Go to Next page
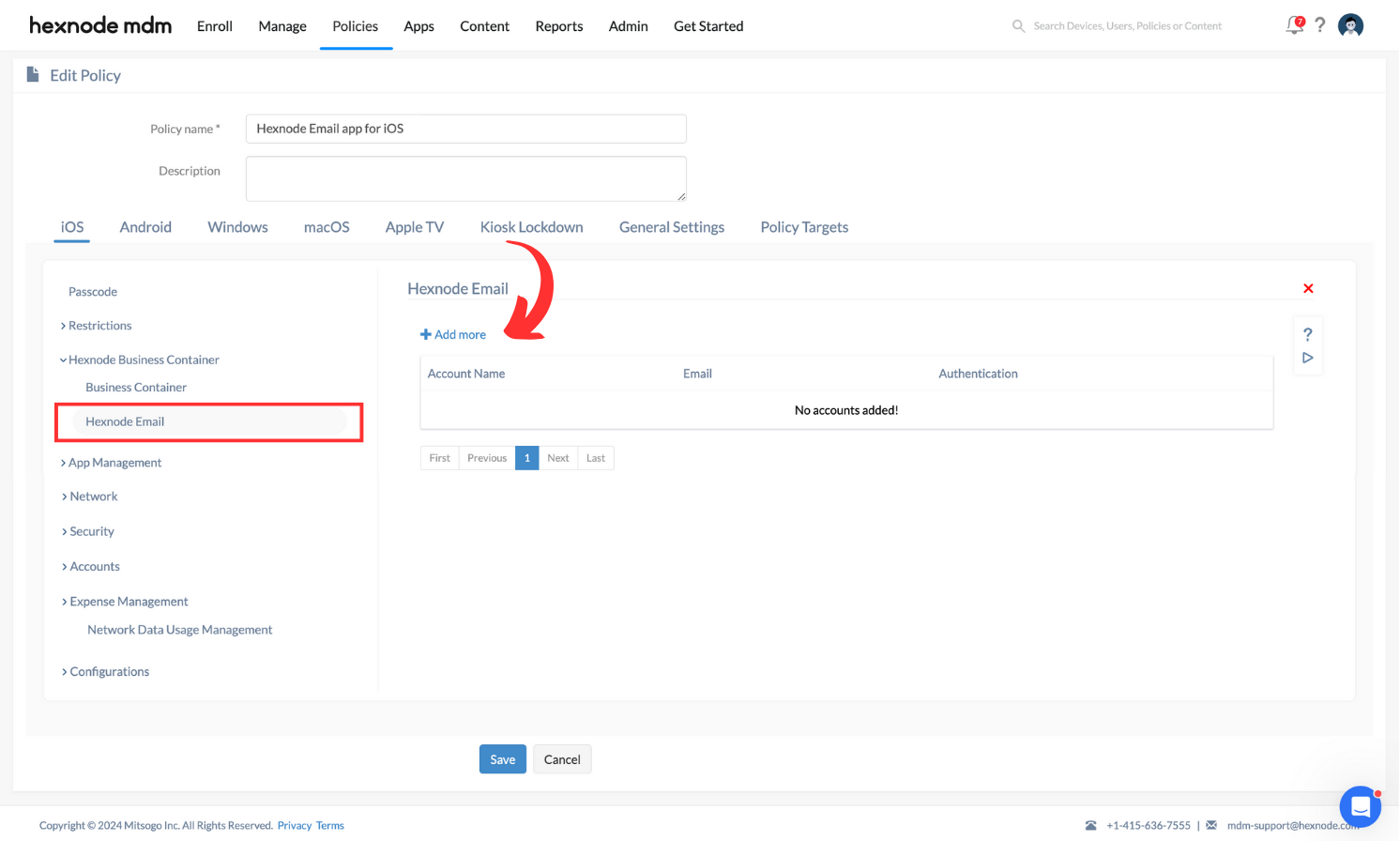Viewport: 1400px width, 841px height. point(558,458)
